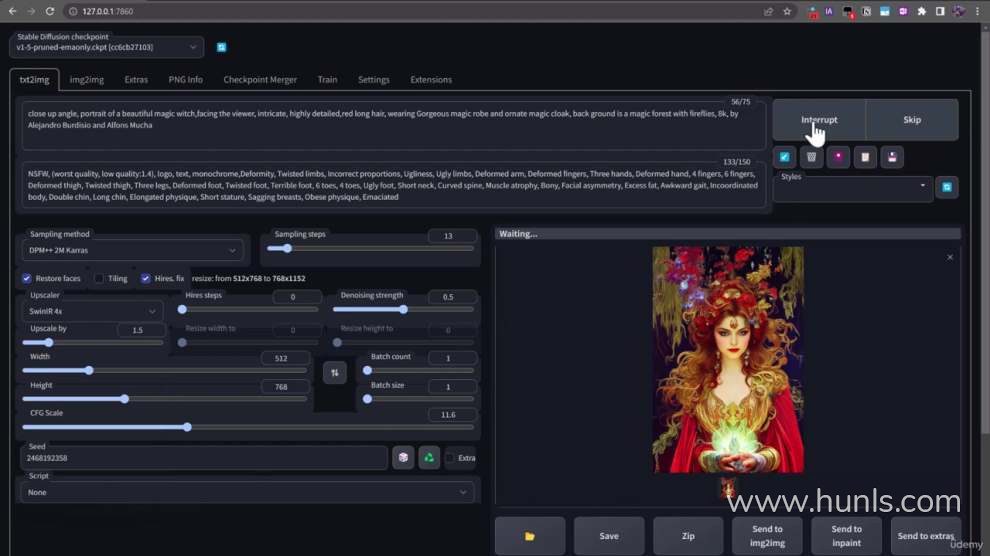The width and height of the screenshot is (990, 556).
Task: Click the blue arrow icon under Interrupt
Action: (x=784, y=157)
